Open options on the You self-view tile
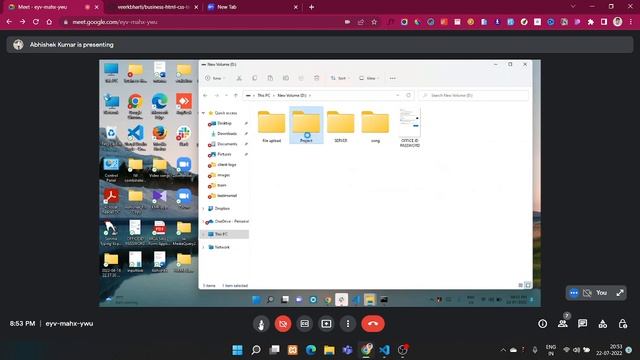640x360 pixels. (x=574, y=293)
